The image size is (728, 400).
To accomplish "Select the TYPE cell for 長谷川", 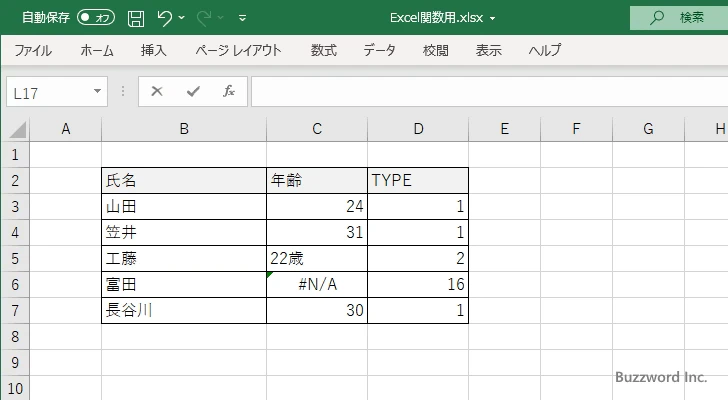I will tap(418, 310).
